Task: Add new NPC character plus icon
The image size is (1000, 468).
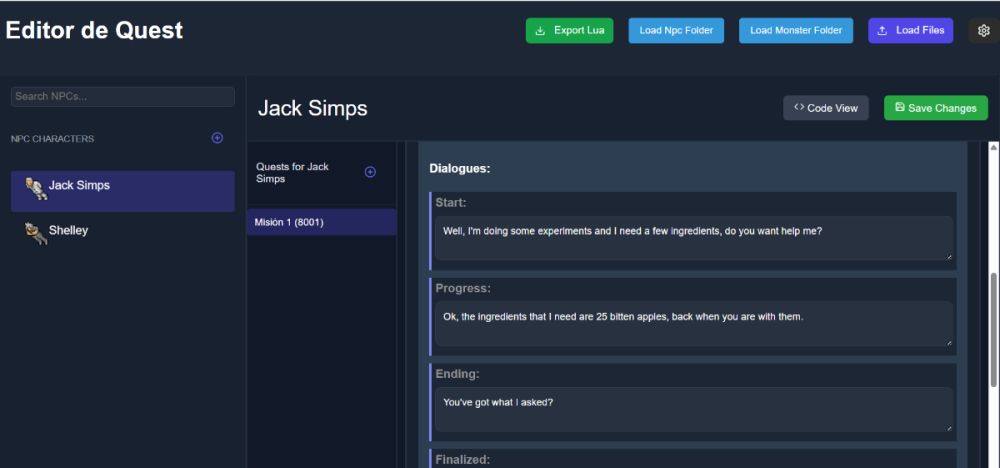Action: (x=217, y=138)
